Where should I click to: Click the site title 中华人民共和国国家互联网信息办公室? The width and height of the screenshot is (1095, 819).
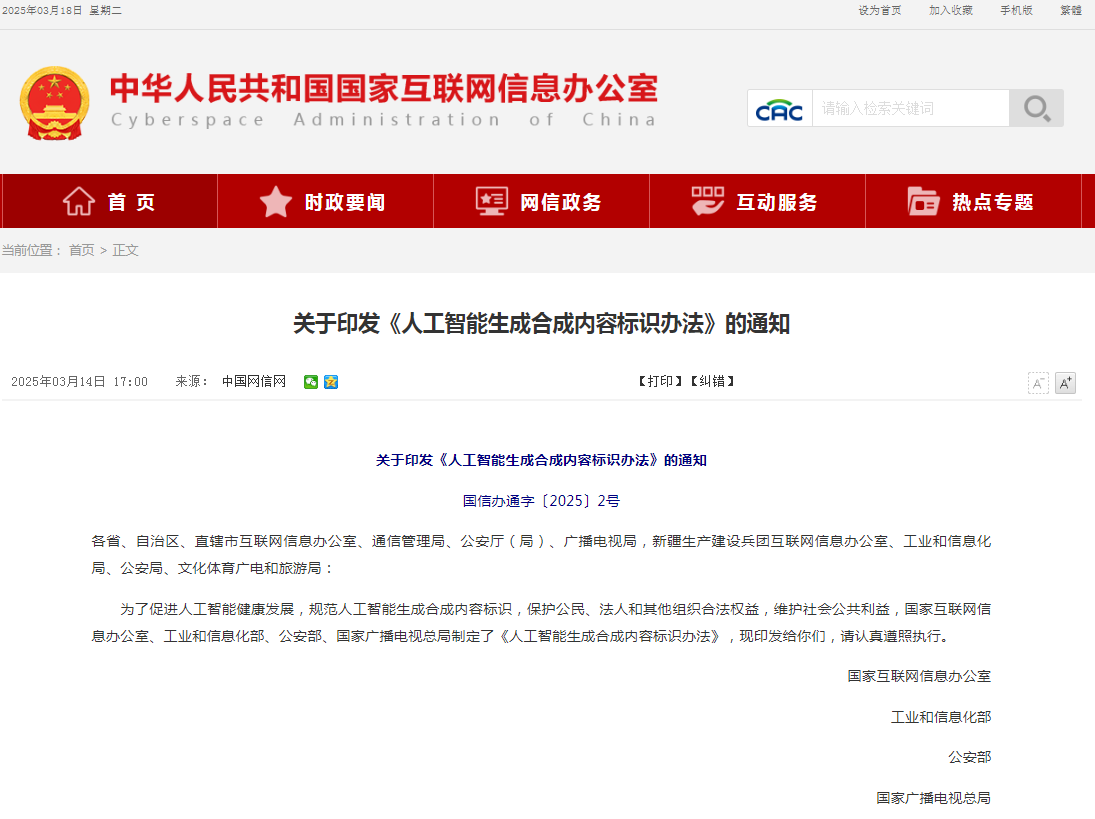coord(384,88)
